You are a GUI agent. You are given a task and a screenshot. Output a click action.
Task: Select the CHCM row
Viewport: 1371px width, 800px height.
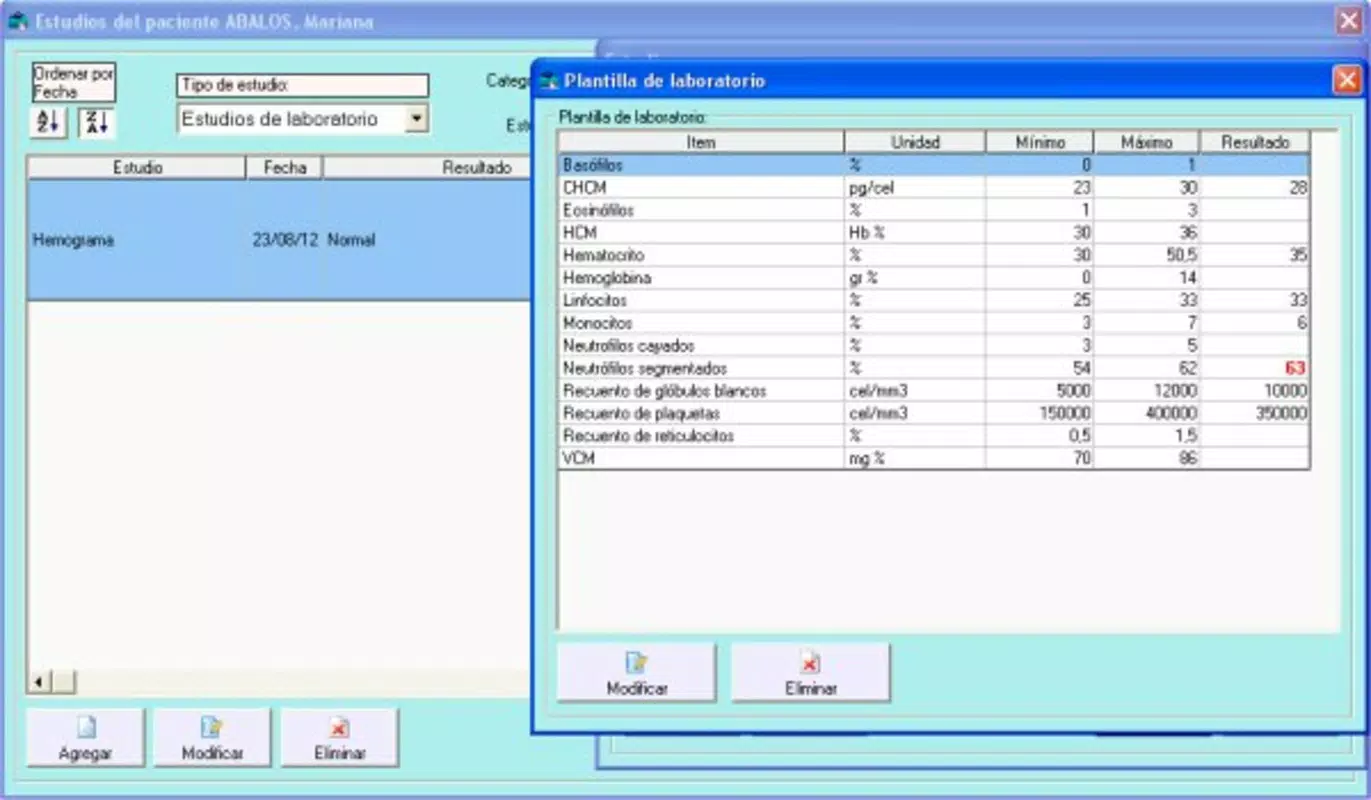pos(934,188)
